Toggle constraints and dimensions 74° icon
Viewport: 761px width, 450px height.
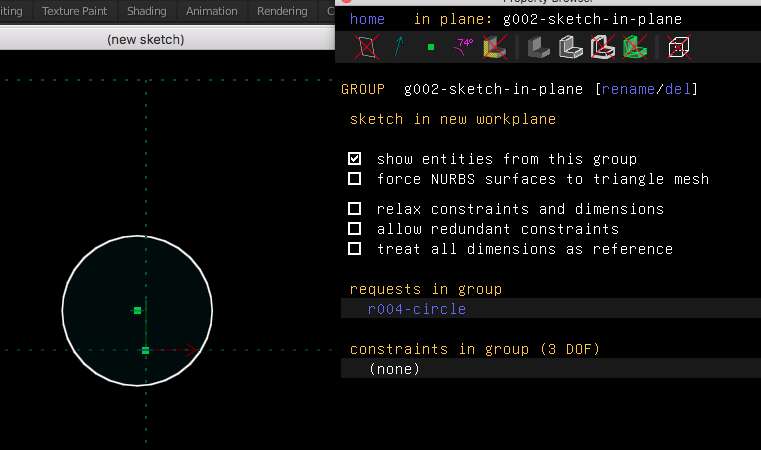click(x=463, y=47)
